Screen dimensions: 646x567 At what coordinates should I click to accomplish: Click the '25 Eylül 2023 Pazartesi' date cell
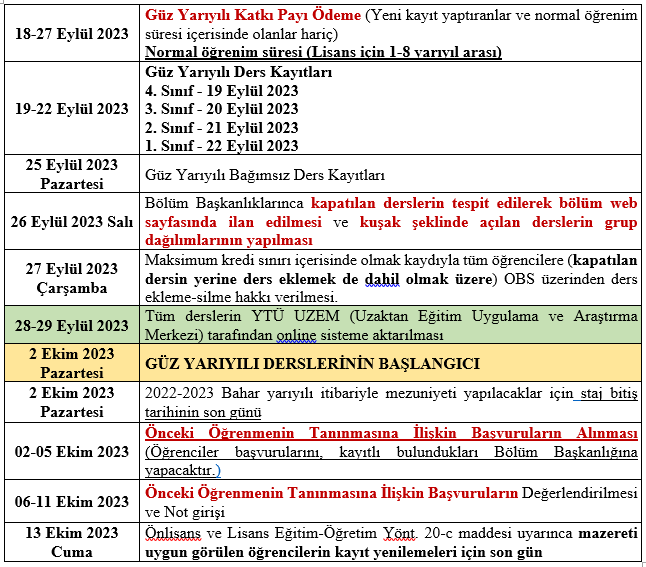(71, 174)
